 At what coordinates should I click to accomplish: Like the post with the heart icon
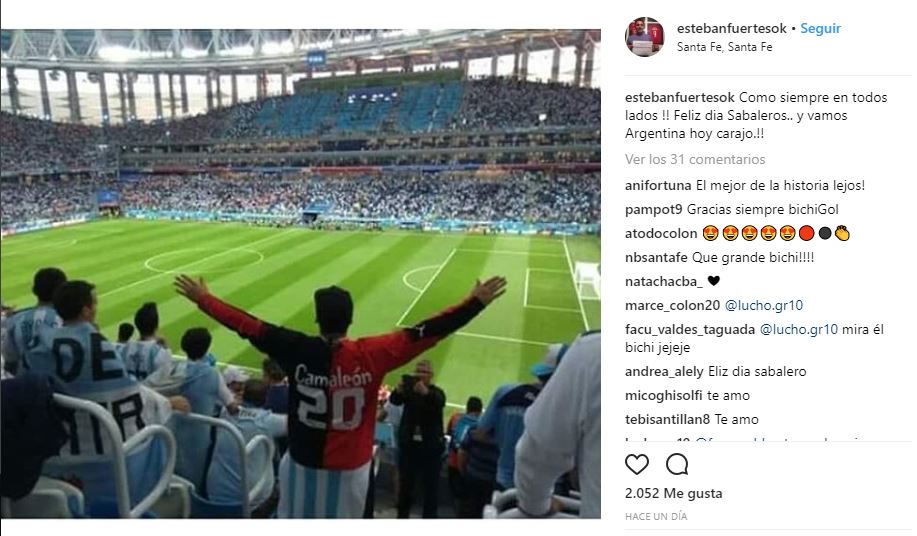tap(637, 464)
